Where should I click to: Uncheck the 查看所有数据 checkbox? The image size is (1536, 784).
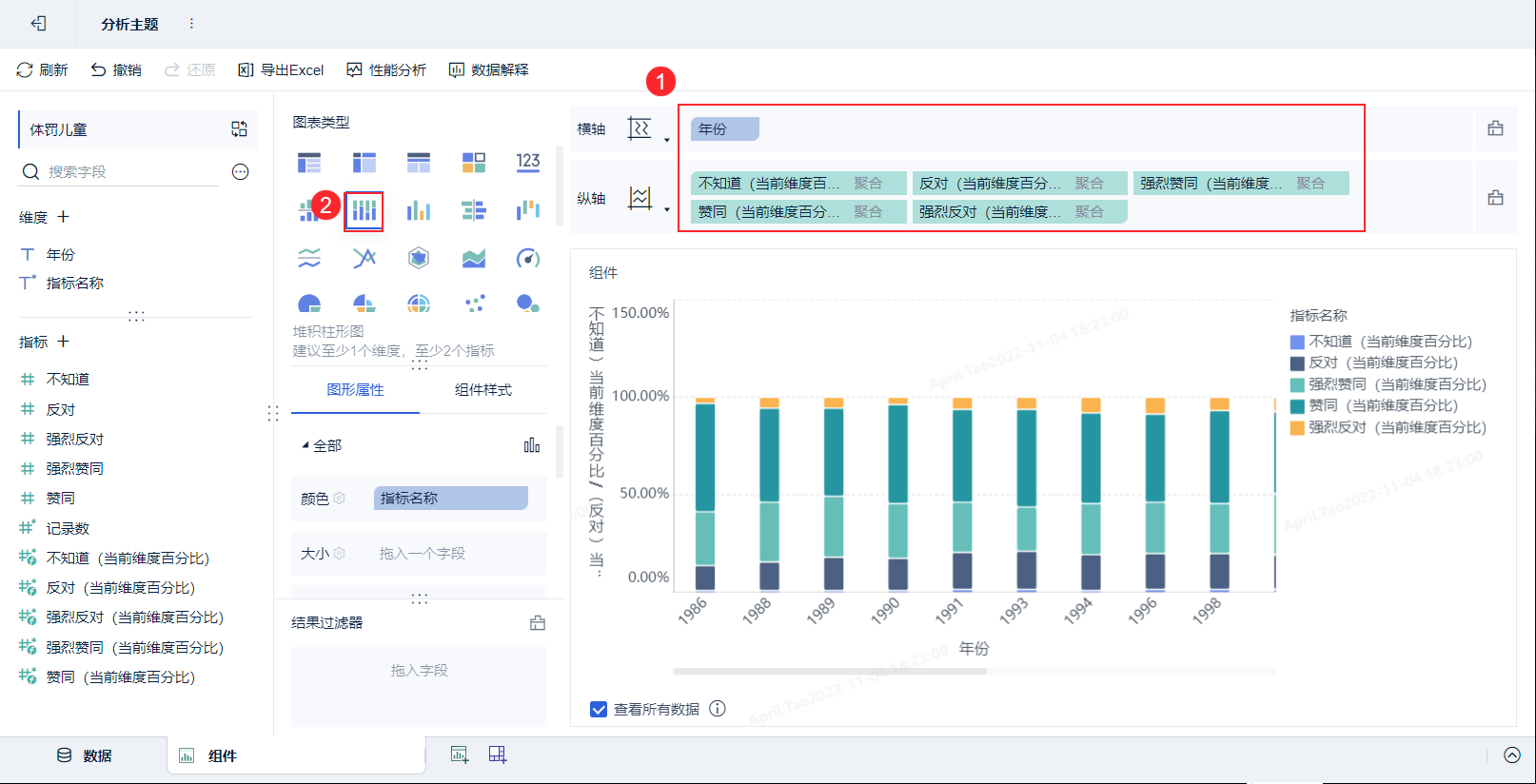tap(599, 709)
